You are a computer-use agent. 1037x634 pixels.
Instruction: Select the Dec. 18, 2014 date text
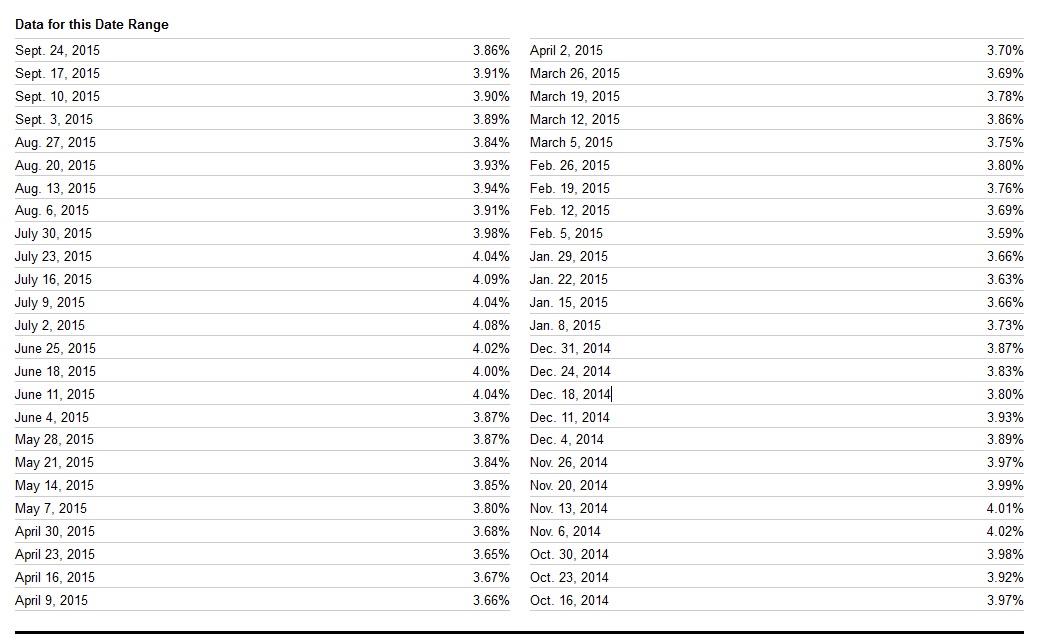[570, 395]
